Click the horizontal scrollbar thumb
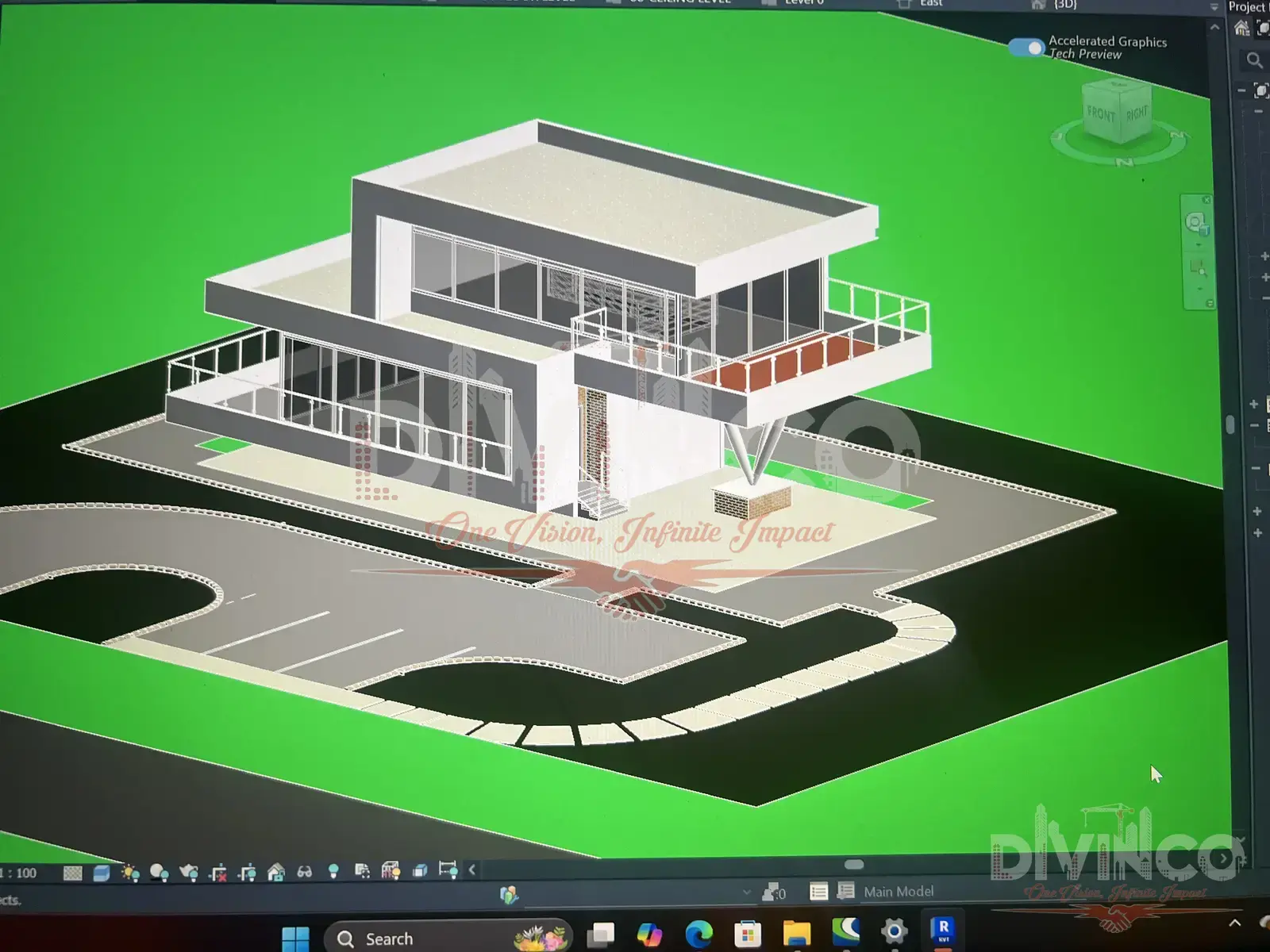Screen dimensions: 1270x952 tap(854, 865)
